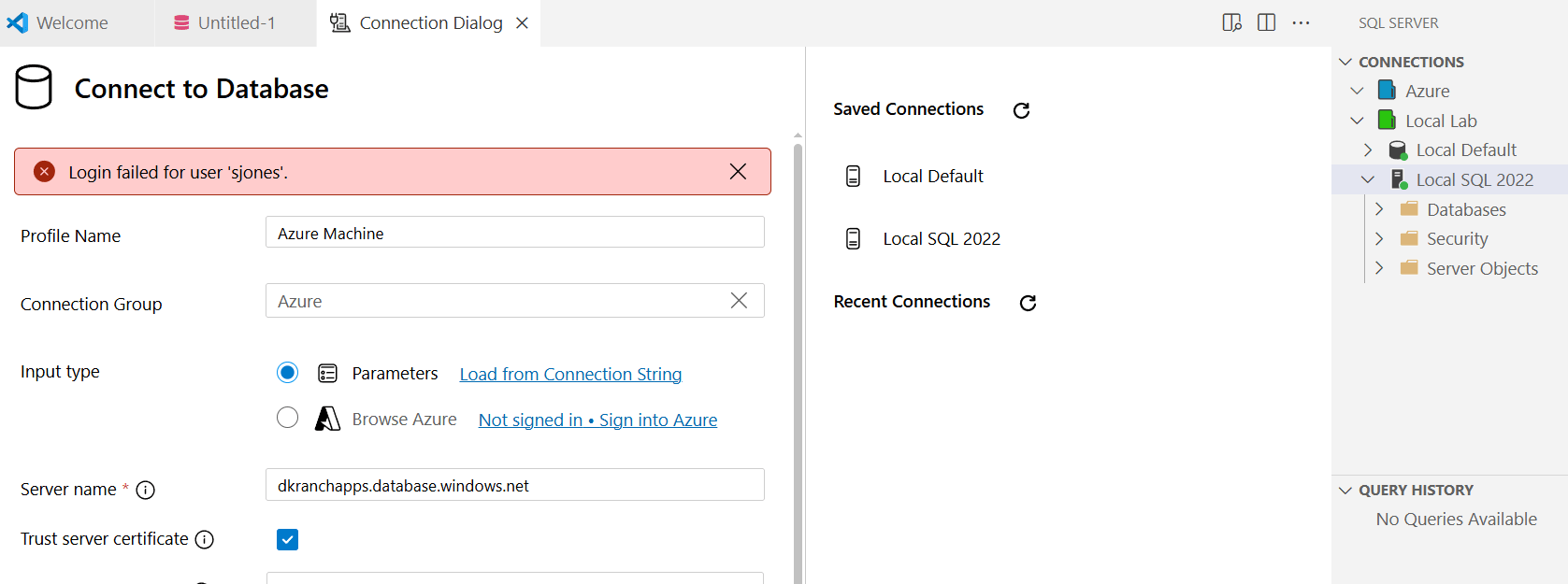Click Load from Connection String link
The image size is (1568, 584).
click(570, 375)
